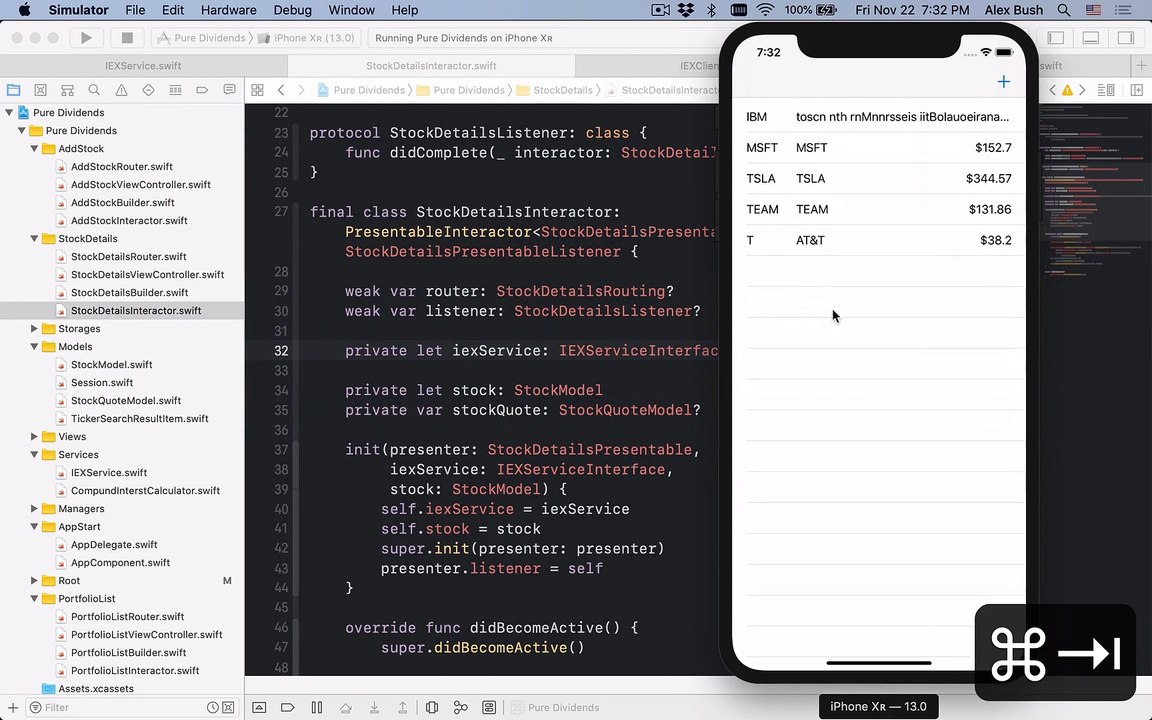This screenshot has width=1152, height=720.
Task: Click the Step Out debug button
Action: [403, 707]
